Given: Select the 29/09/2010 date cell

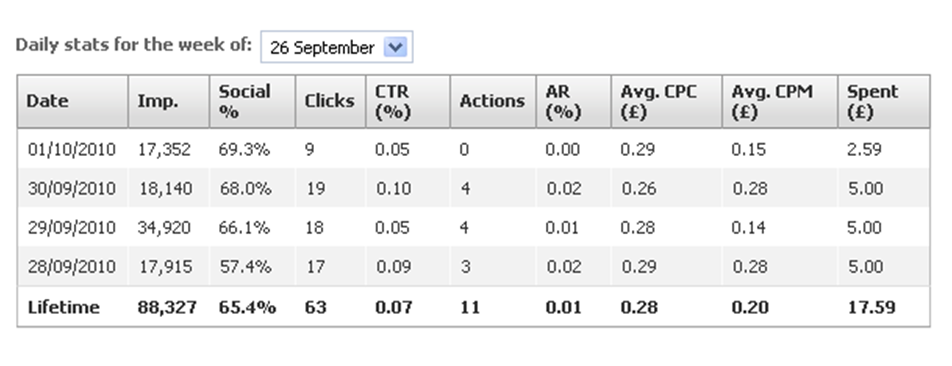Looking at the screenshot, I should click(x=72, y=228).
